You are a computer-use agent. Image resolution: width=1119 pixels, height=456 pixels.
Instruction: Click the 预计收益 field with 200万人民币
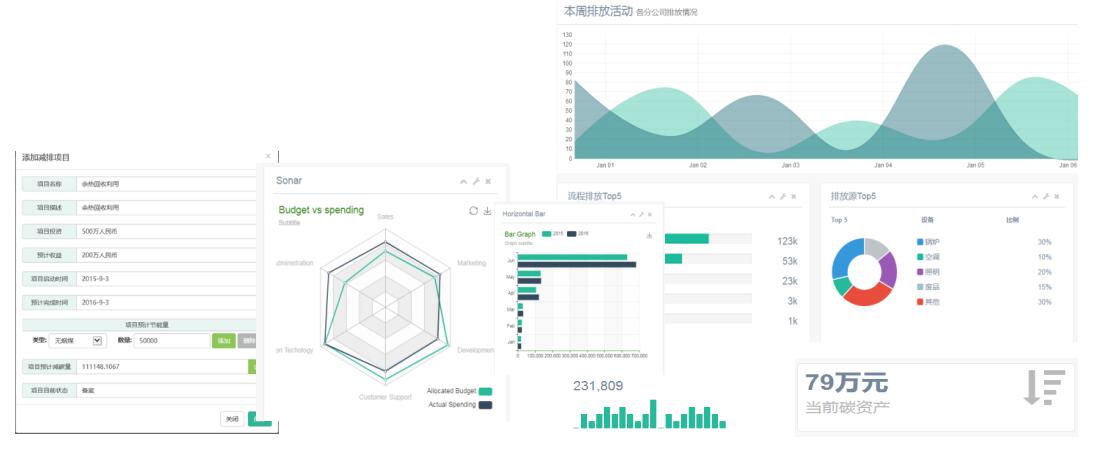(x=166, y=255)
